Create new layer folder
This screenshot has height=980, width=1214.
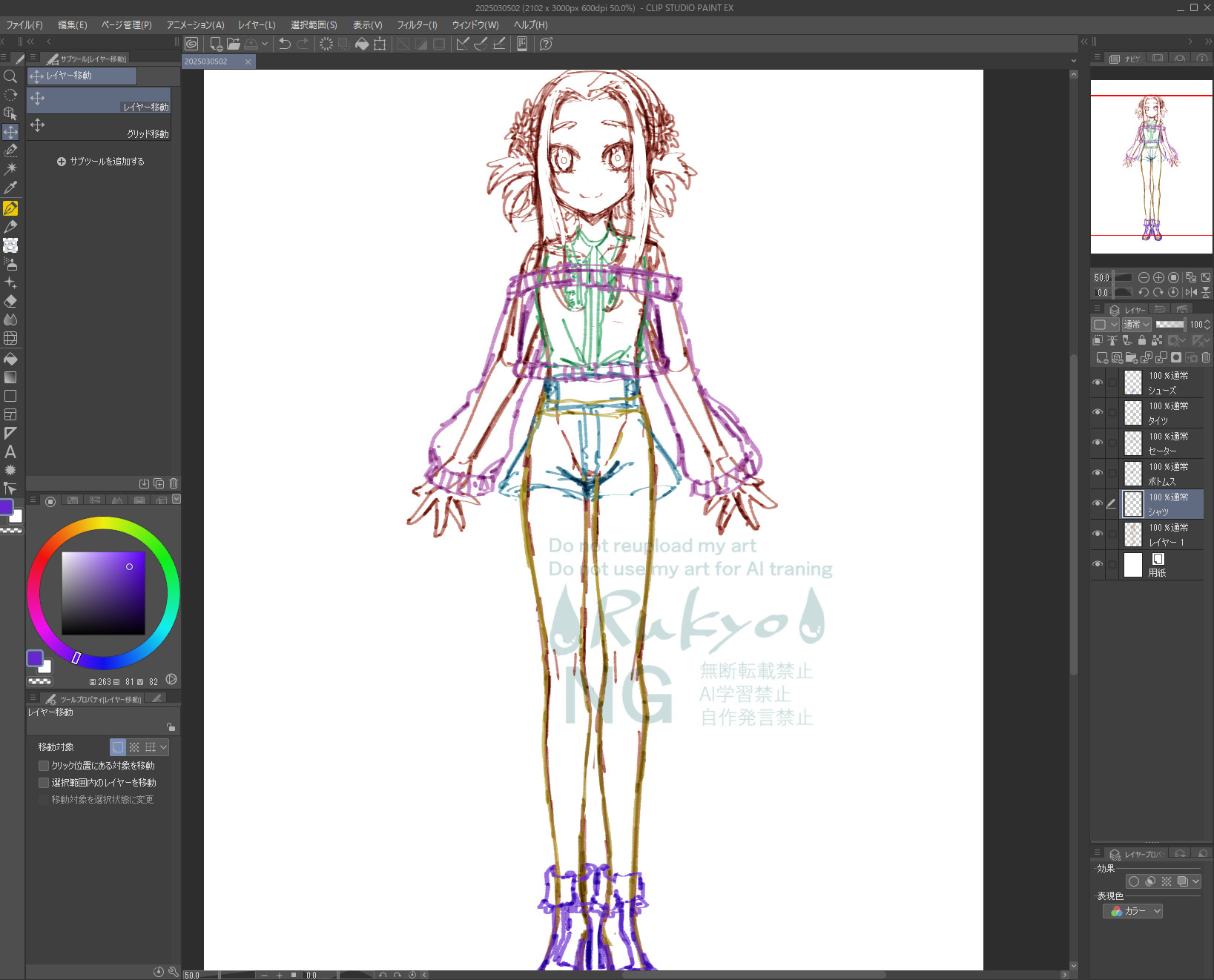point(1132,357)
